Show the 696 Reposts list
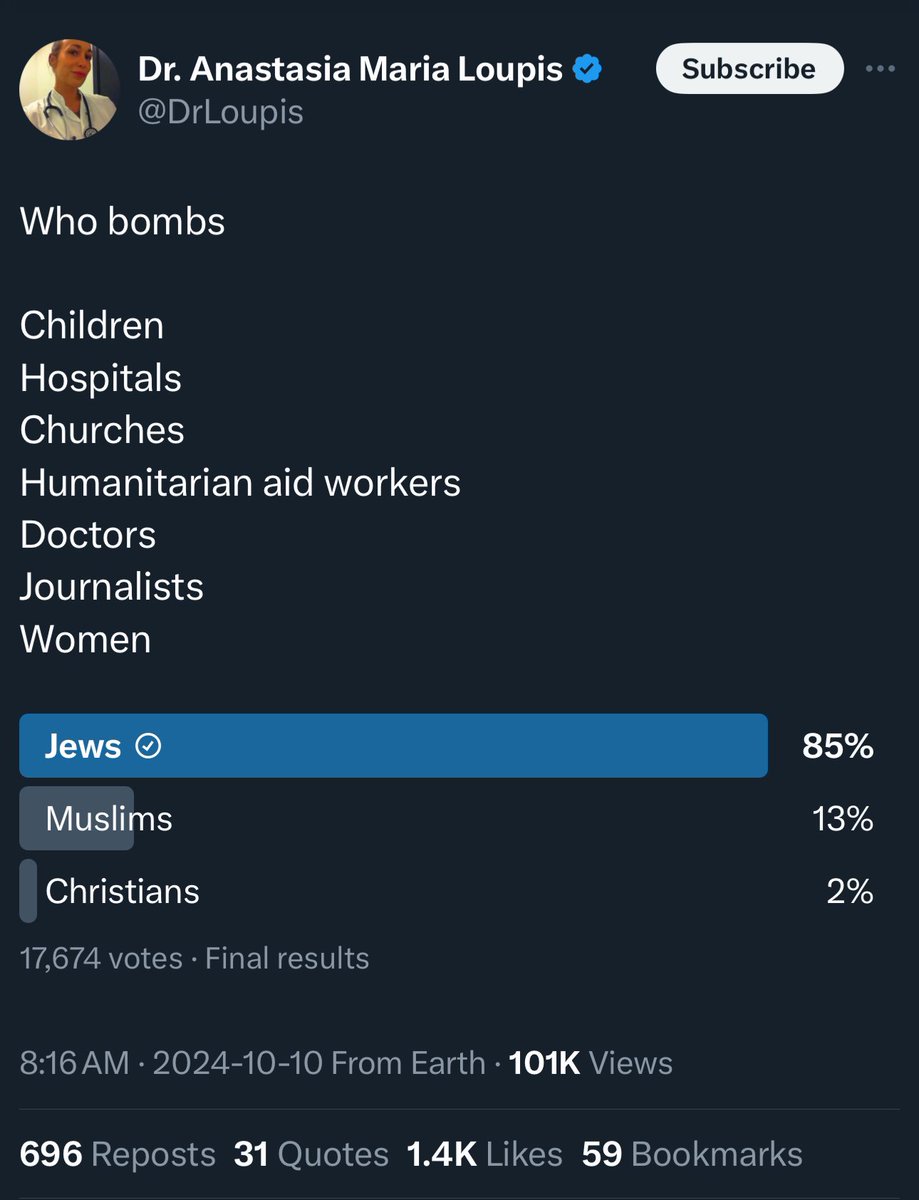The width and height of the screenshot is (919, 1200). pos(118,1154)
